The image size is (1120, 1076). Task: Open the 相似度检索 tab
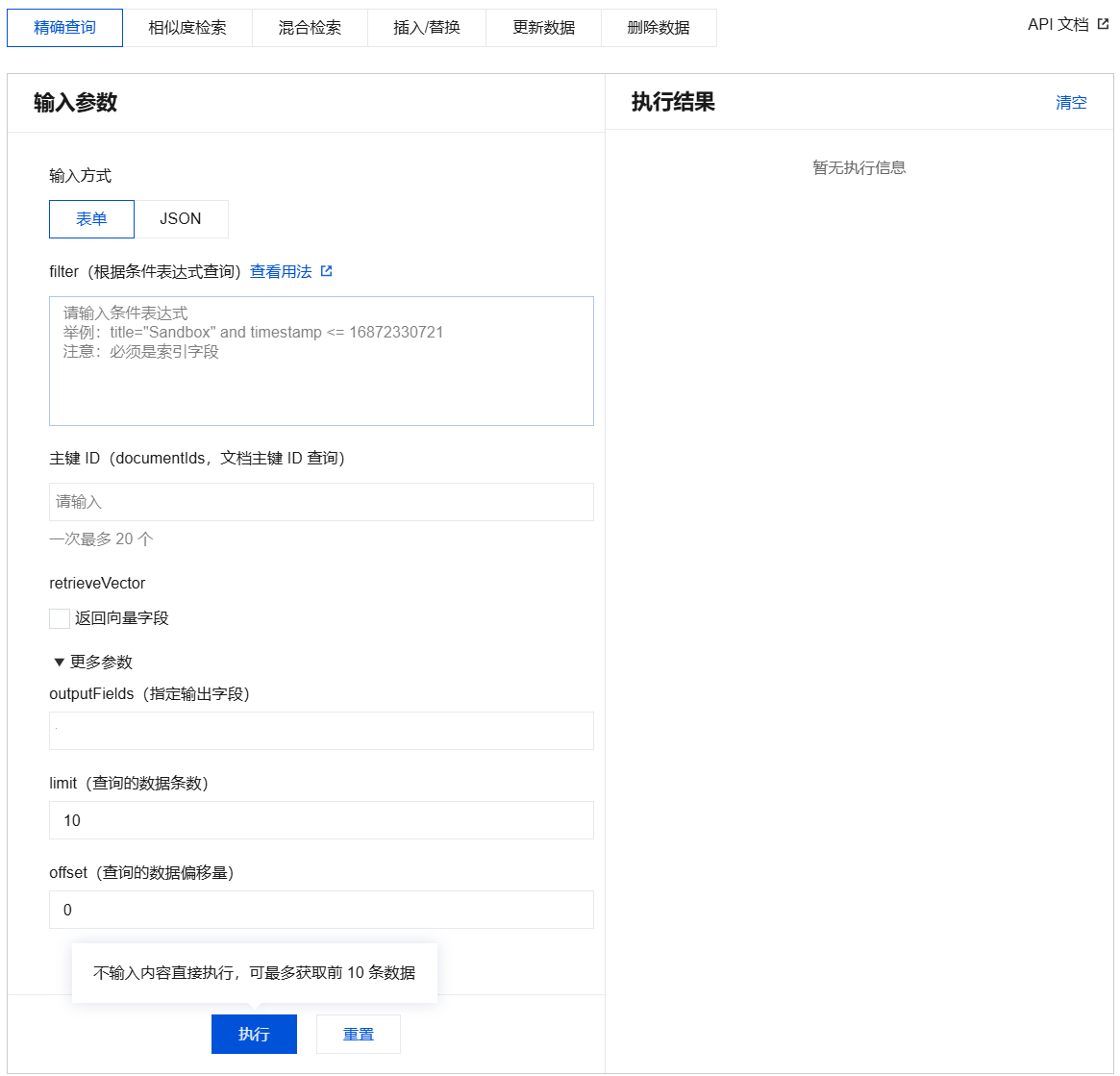pos(187,28)
